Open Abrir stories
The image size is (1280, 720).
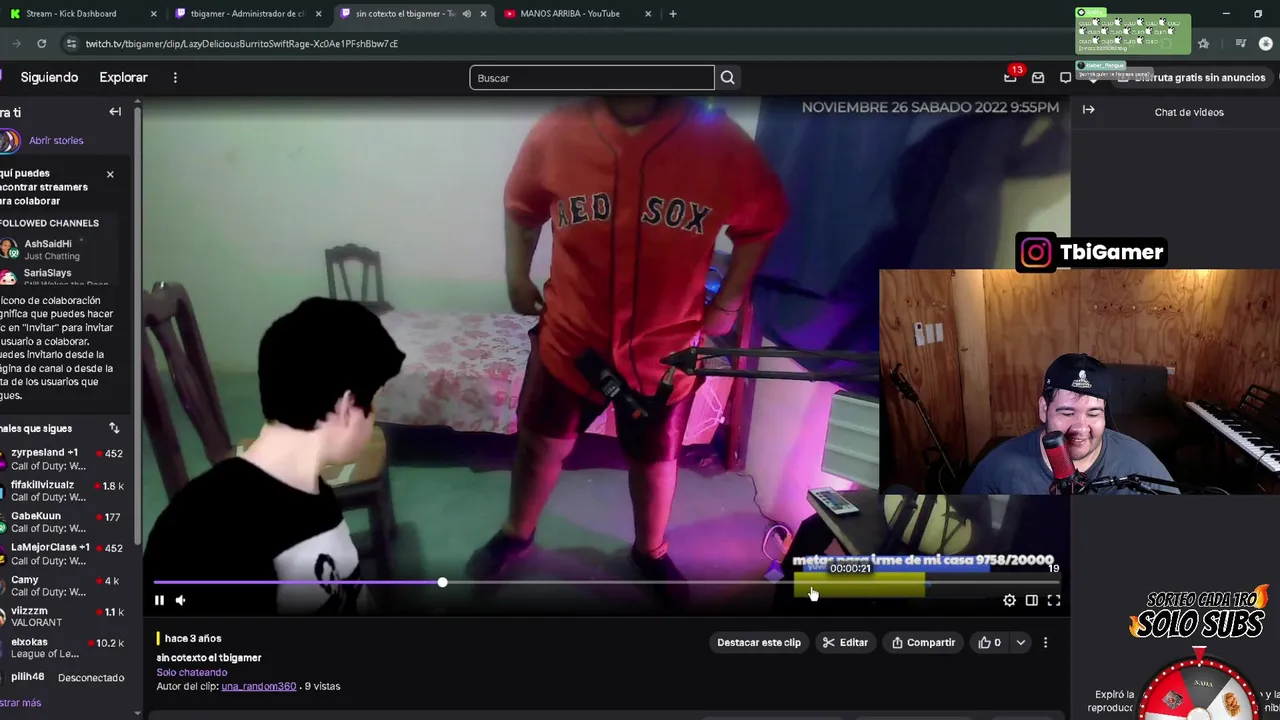point(56,140)
